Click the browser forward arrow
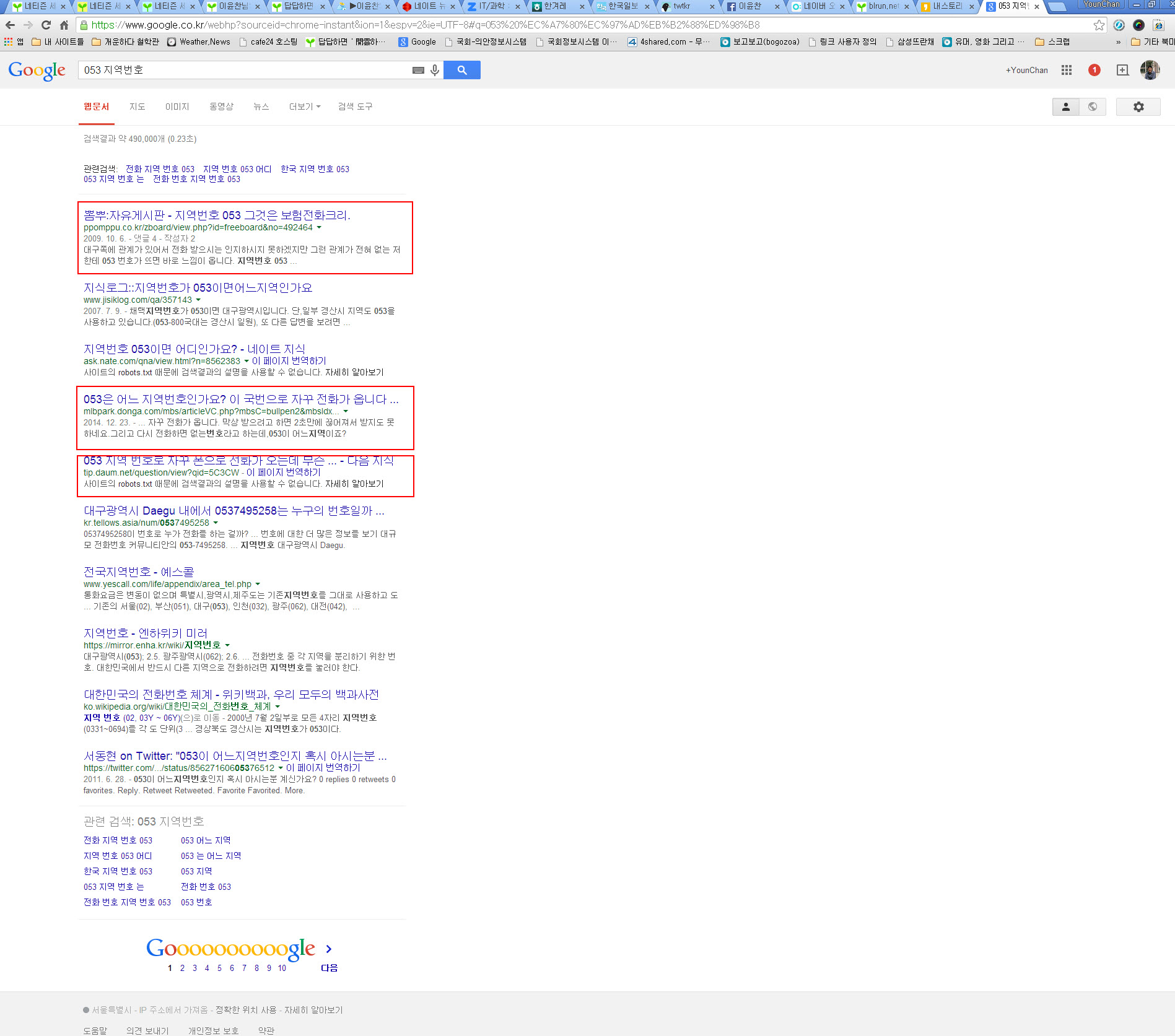This screenshot has width=1175, height=1036. click(x=28, y=25)
